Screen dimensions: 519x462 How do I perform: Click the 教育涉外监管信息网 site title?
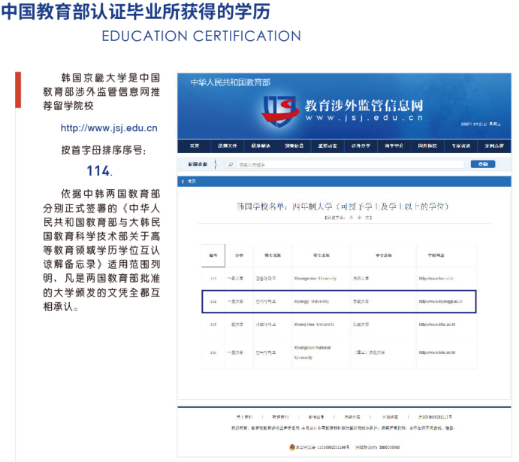pyautogui.click(x=364, y=106)
